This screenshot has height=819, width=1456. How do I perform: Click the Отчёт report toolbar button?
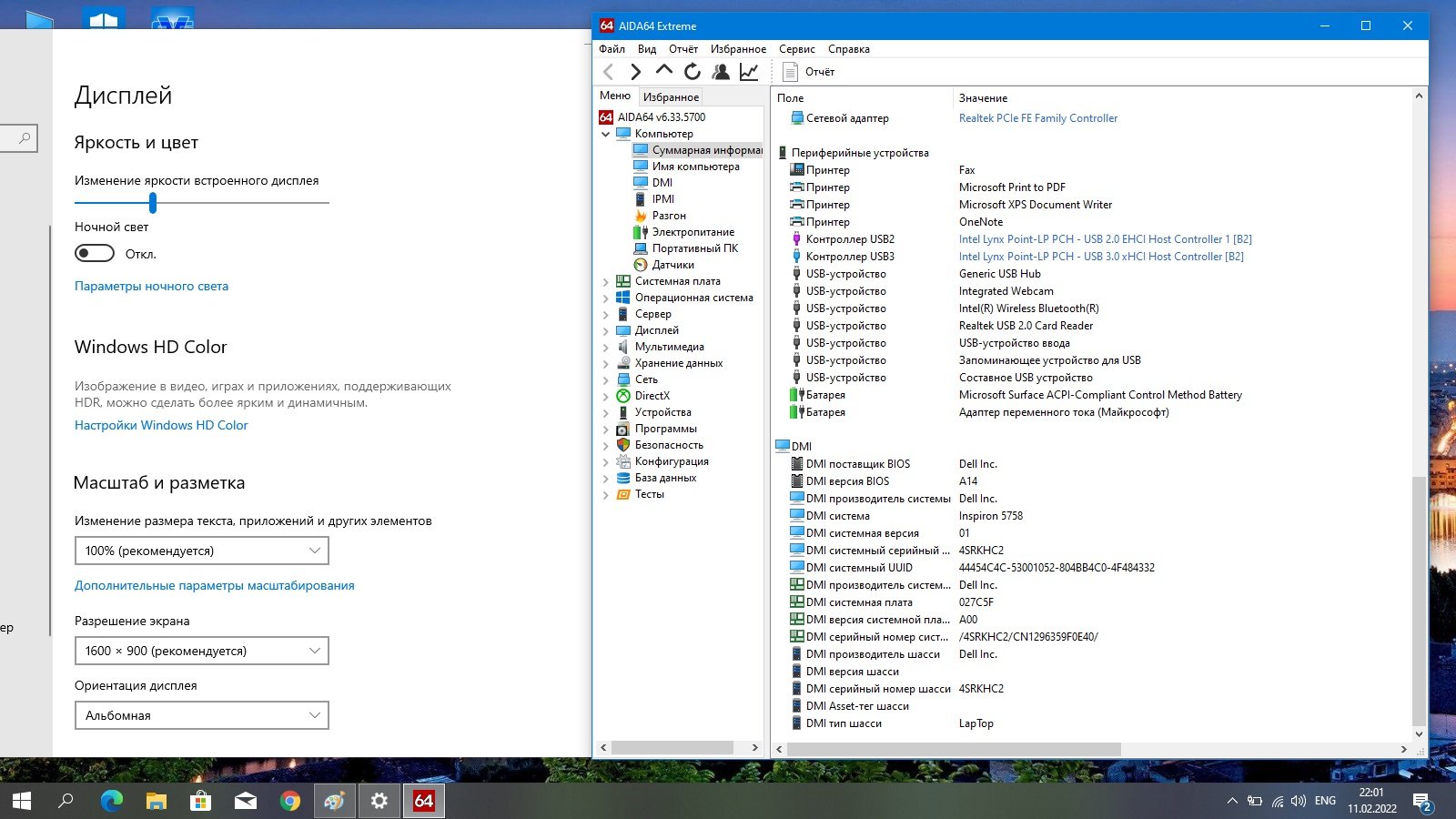809,72
